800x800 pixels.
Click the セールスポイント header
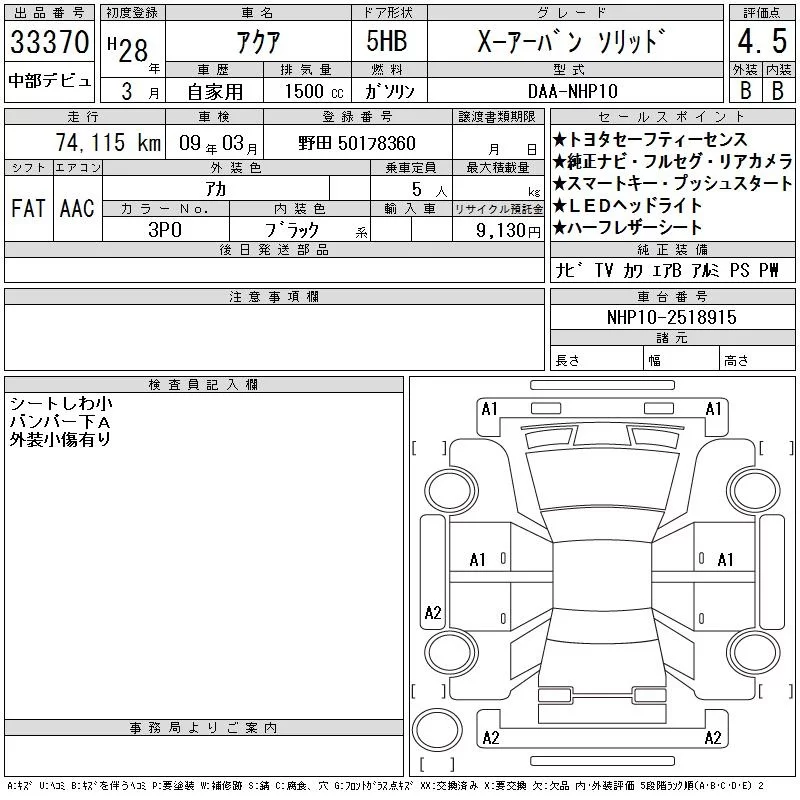[672, 117]
